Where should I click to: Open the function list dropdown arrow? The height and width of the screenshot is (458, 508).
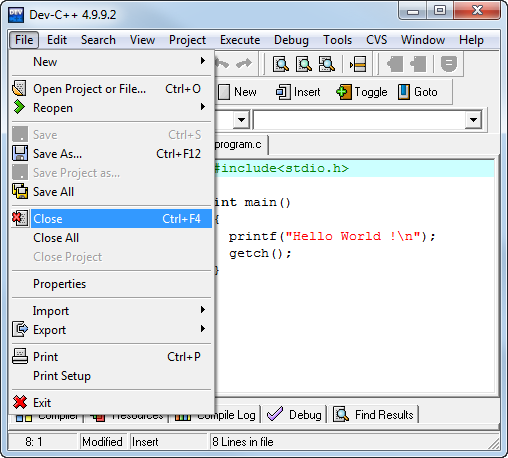click(473, 120)
